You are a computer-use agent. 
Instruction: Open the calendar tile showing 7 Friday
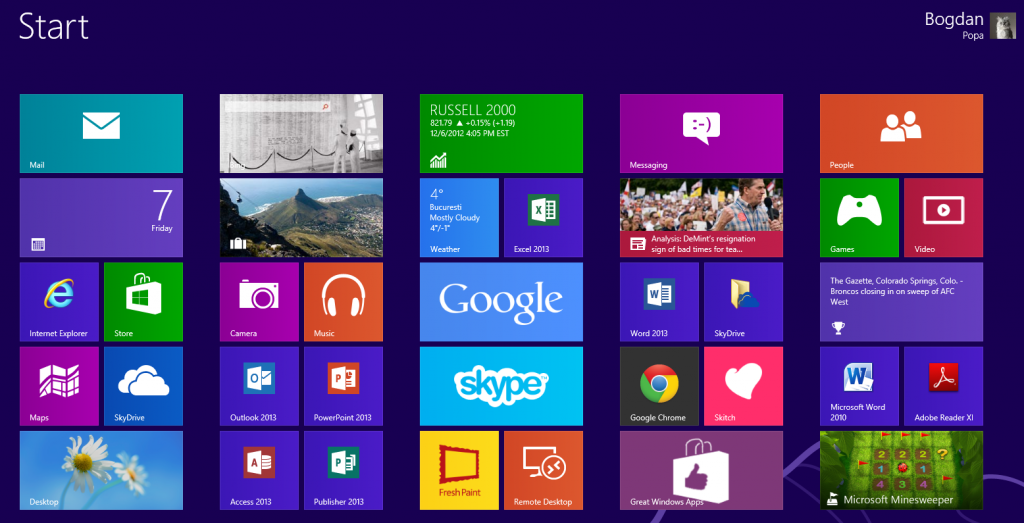tap(101, 217)
